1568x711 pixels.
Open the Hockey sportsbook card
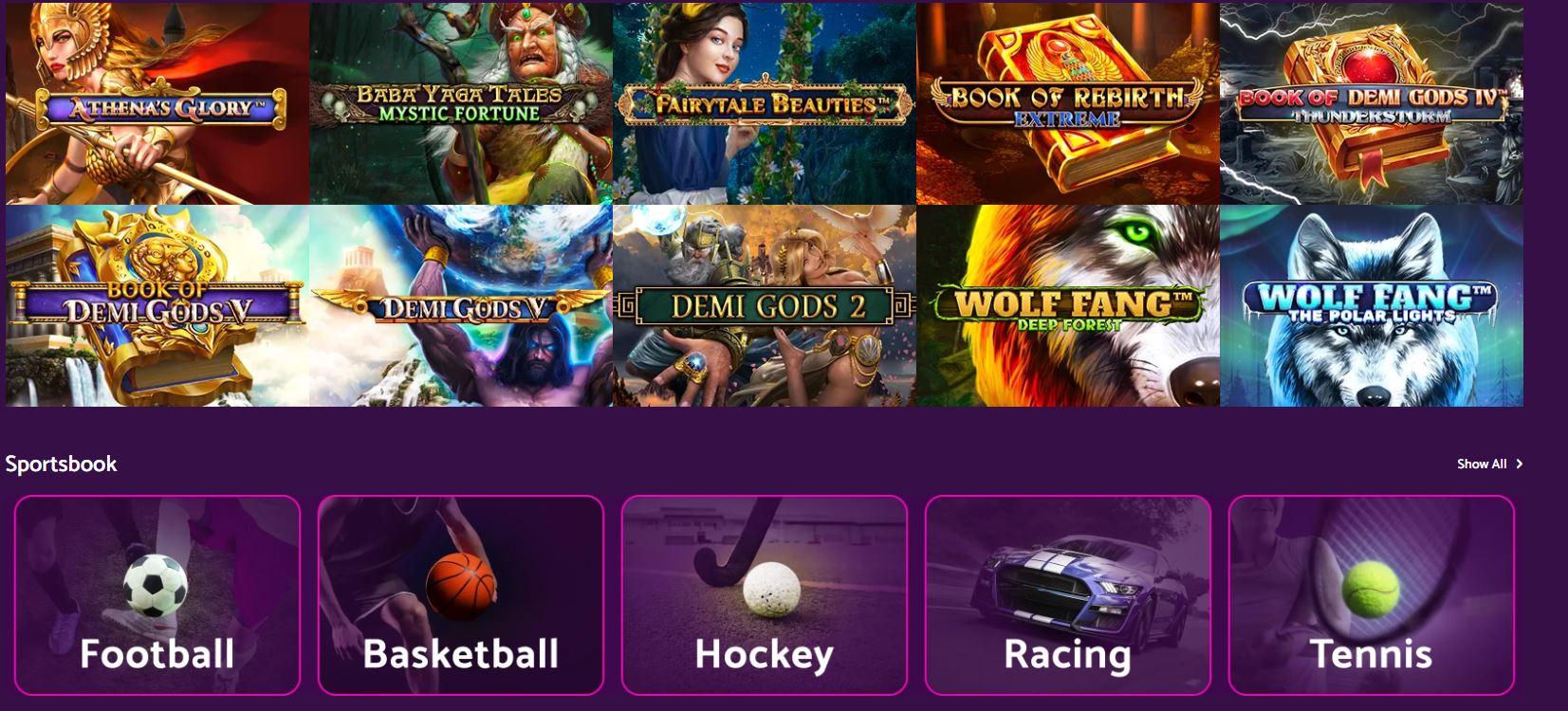point(765,595)
